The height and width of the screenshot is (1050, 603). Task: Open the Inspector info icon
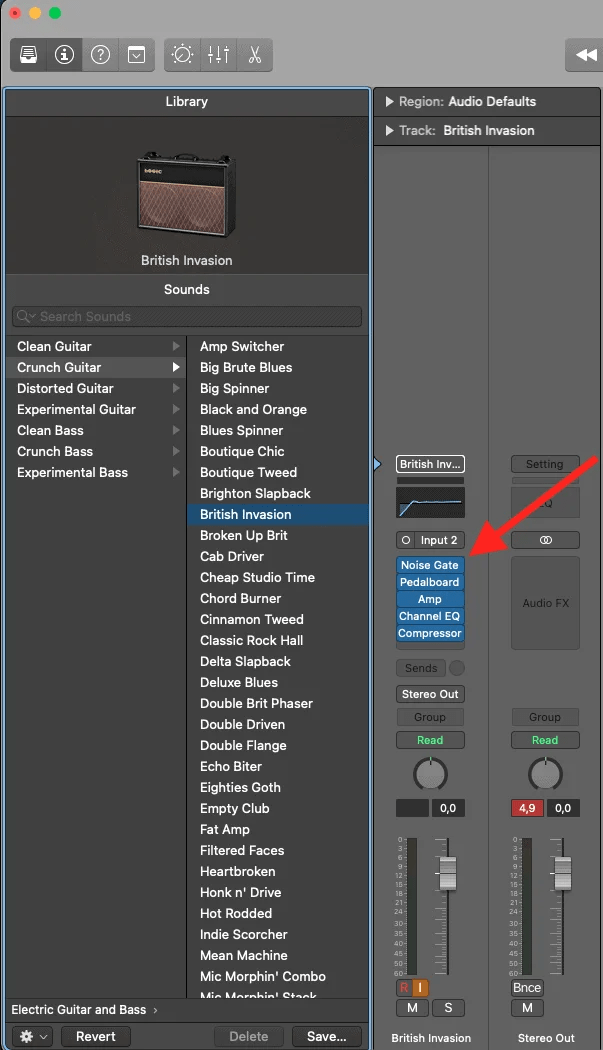click(64, 55)
